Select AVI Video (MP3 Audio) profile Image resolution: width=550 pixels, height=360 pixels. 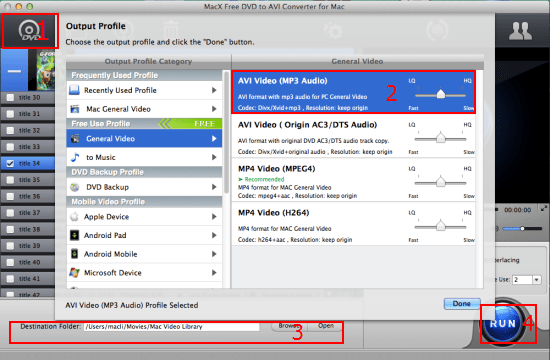(353, 92)
